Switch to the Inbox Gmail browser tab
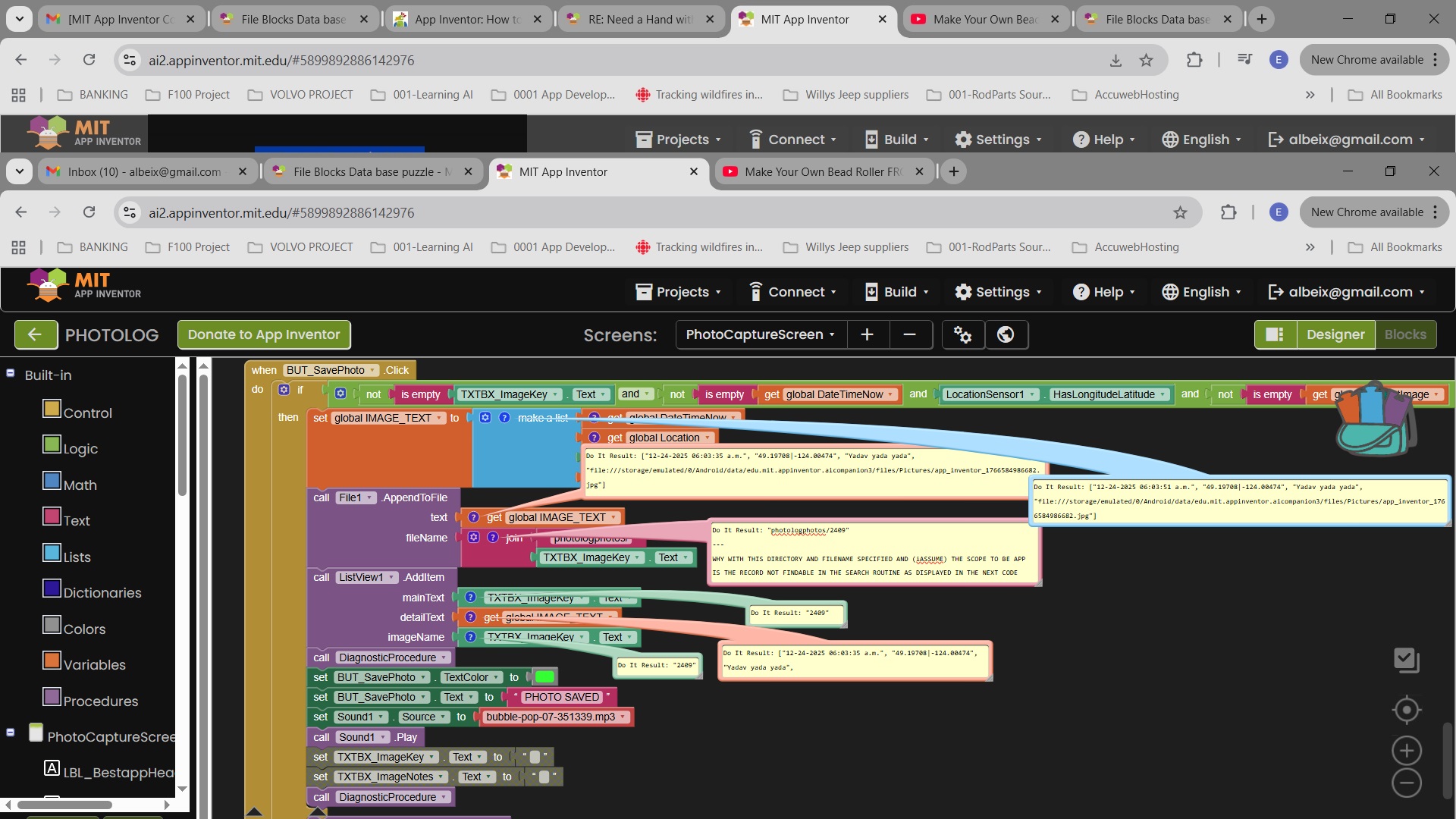Image resolution: width=1456 pixels, height=819 pixels. [x=144, y=172]
